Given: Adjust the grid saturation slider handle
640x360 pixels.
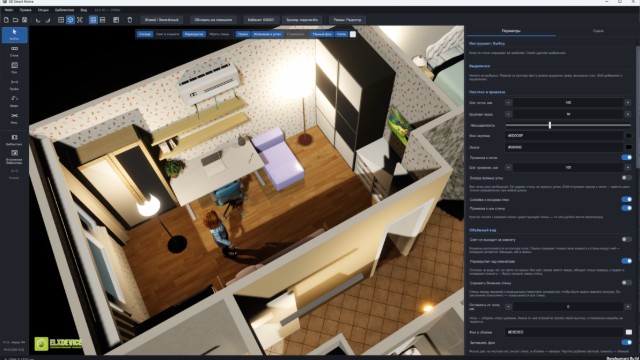Looking at the screenshot, I should click(550, 125).
